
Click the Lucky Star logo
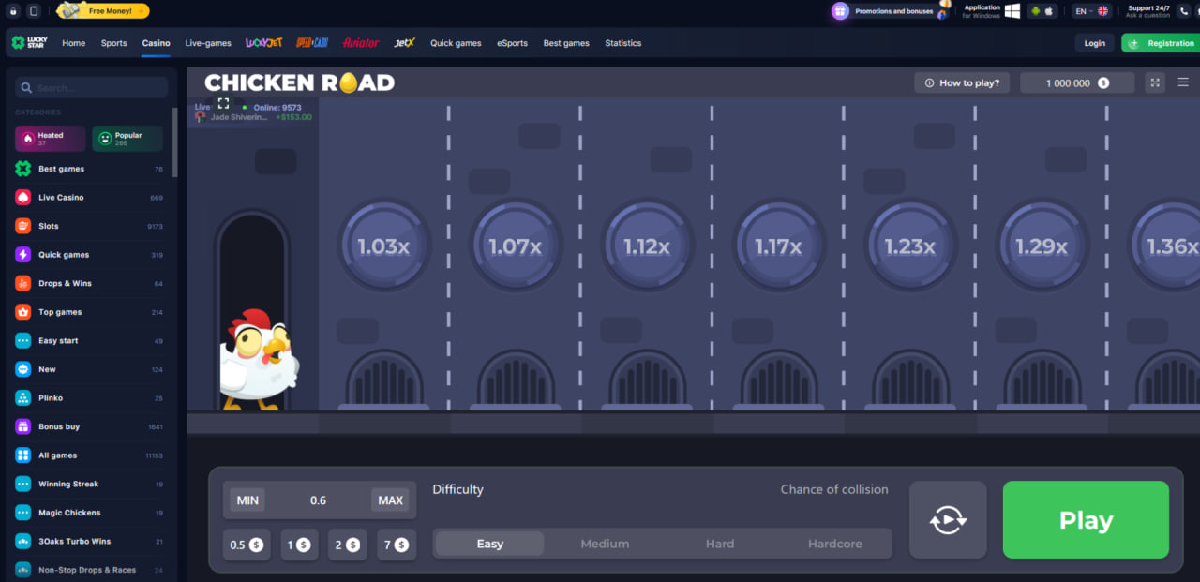click(x=31, y=43)
